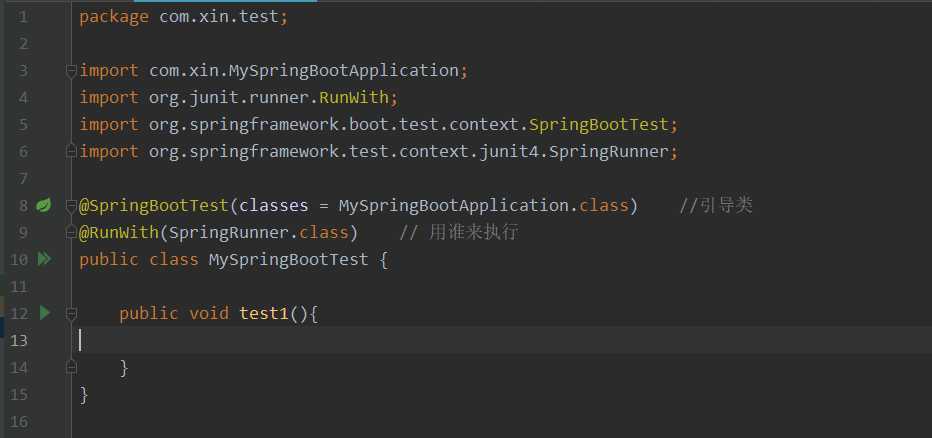Click fold end marker at @RunWith line
The height and width of the screenshot is (438, 932).
pyautogui.click(x=71, y=232)
